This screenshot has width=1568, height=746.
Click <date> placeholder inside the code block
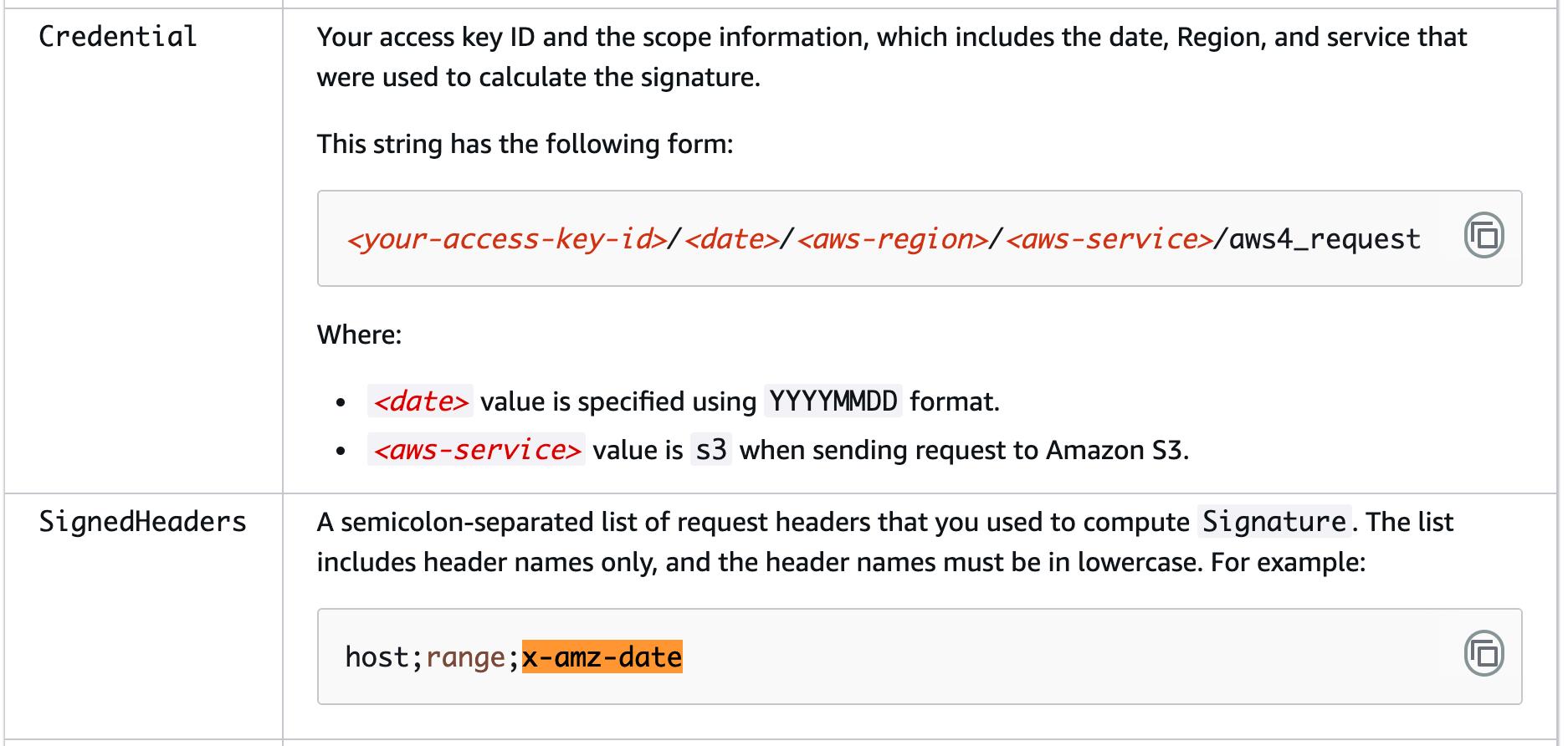pyautogui.click(x=731, y=239)
